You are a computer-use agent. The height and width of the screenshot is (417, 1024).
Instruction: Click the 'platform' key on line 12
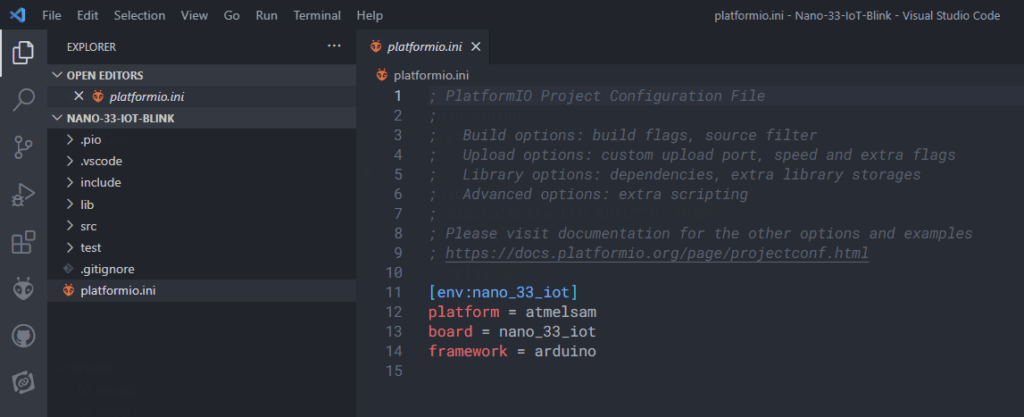pyautogui.click(x=464, y=312)
